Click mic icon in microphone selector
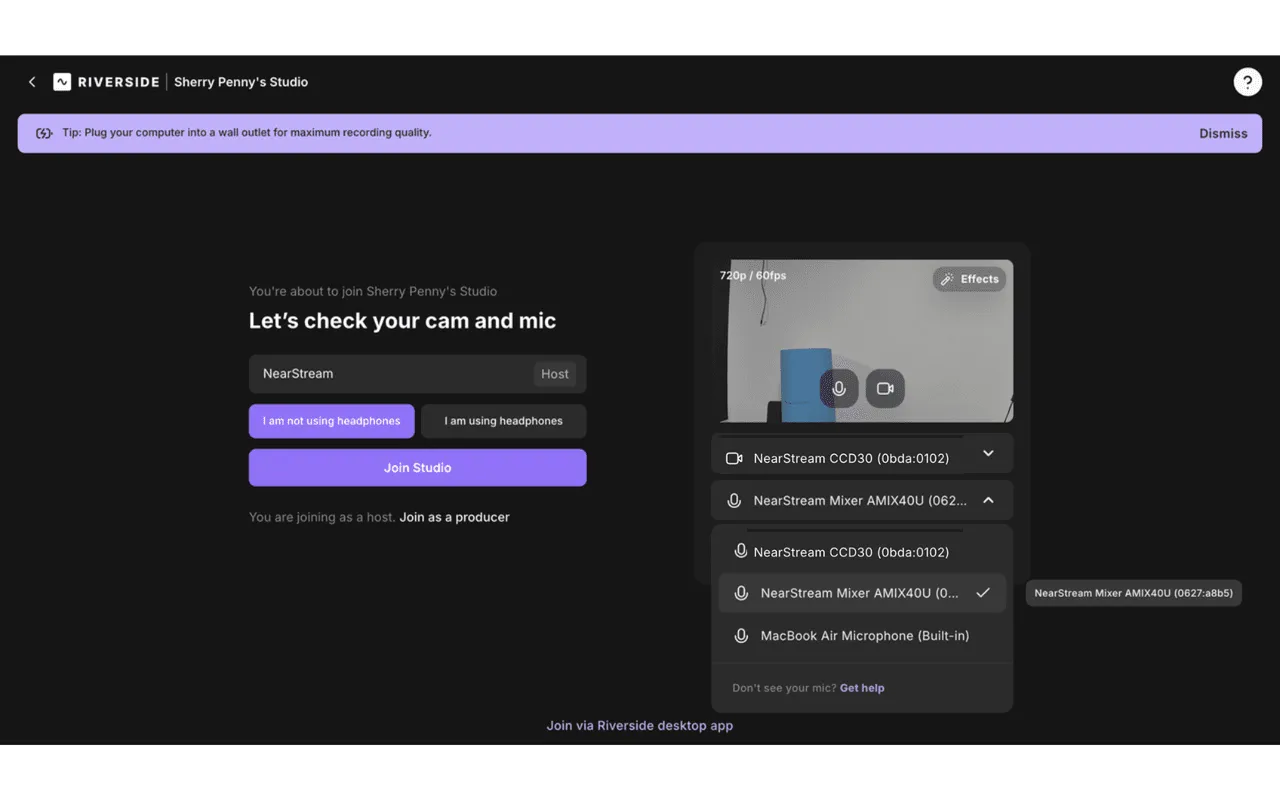Image resolution: width=1280 pixels, height=800 pixels. pos(734,501)
